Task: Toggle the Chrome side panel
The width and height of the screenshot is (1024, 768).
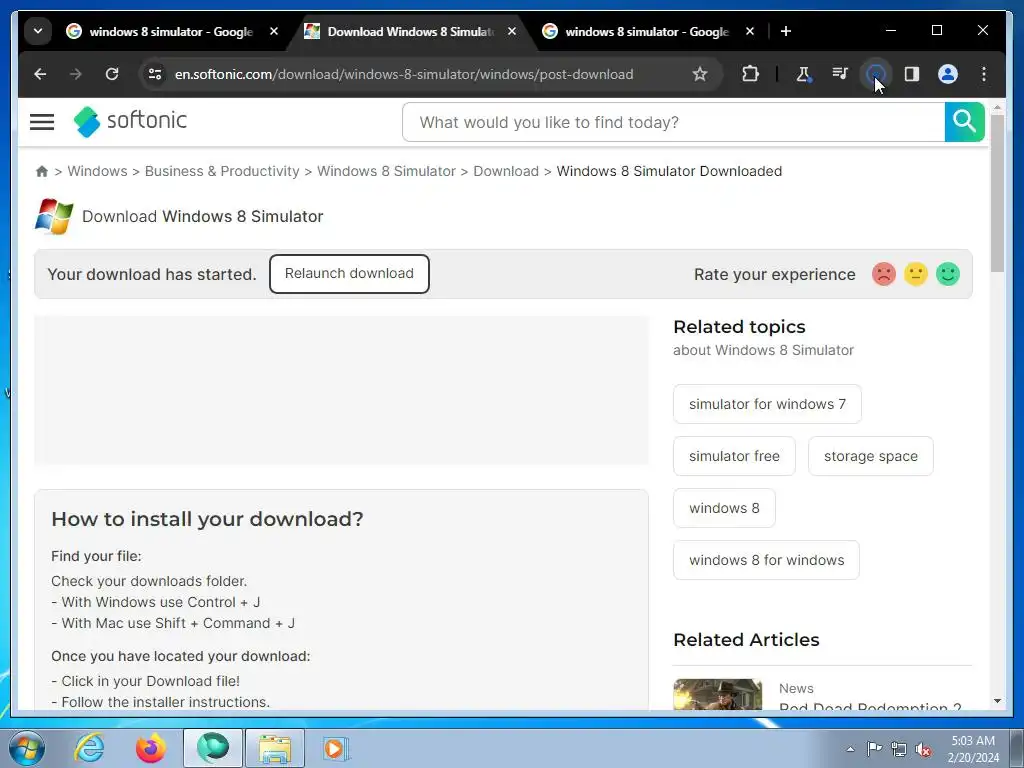Action: (x=912, y=74)
